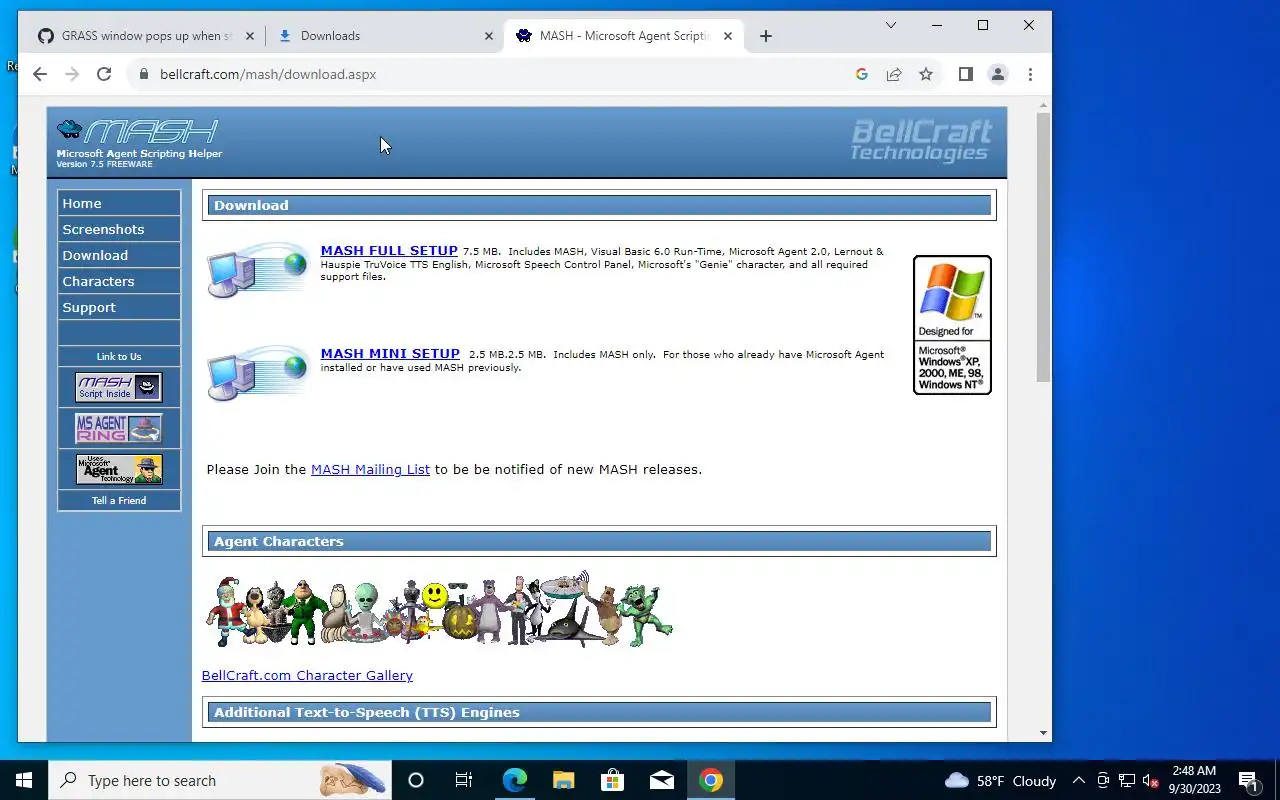Click the Link to Us sidebar item
This screenshot has height=800, width=1280.
[119, 356]
